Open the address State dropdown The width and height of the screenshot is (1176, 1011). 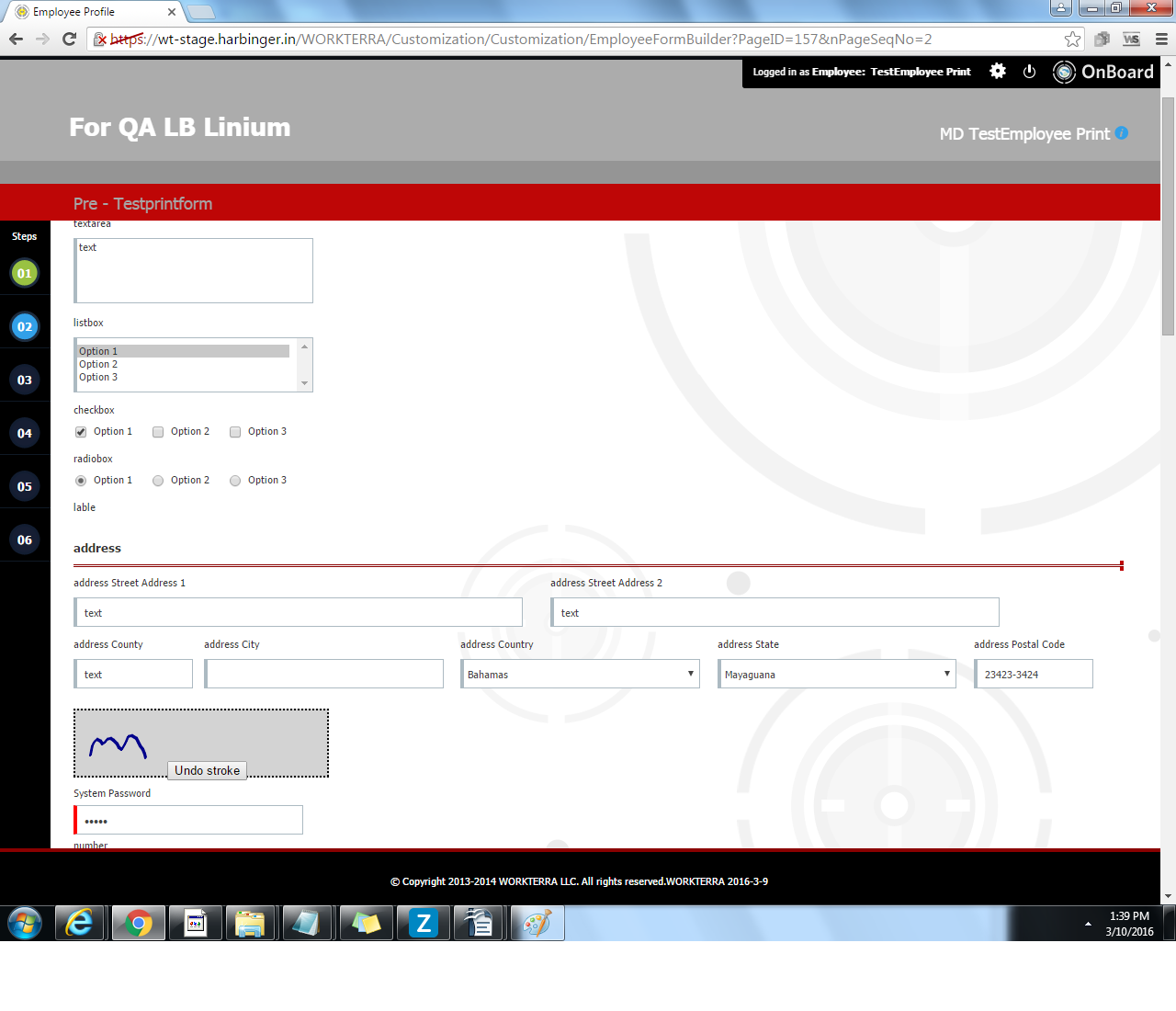pos(836,675)
